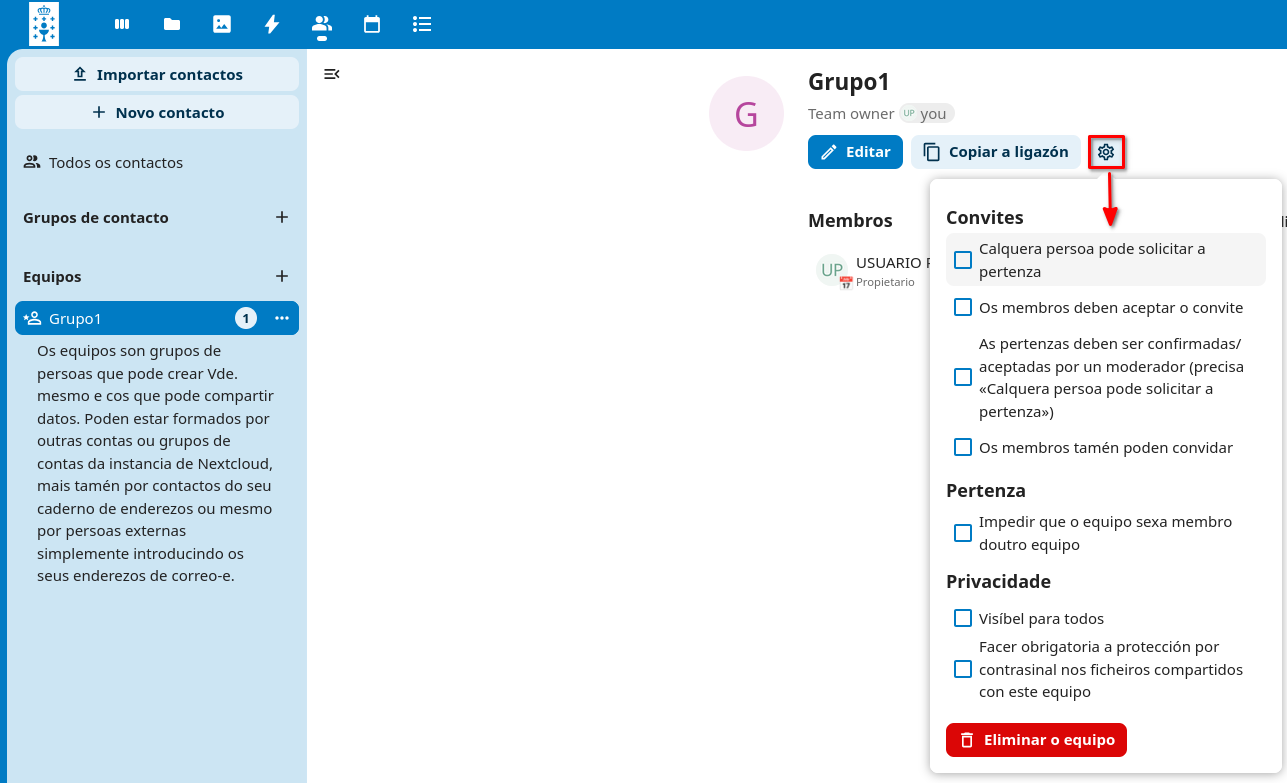Click the Editar button

pos(855,152)
